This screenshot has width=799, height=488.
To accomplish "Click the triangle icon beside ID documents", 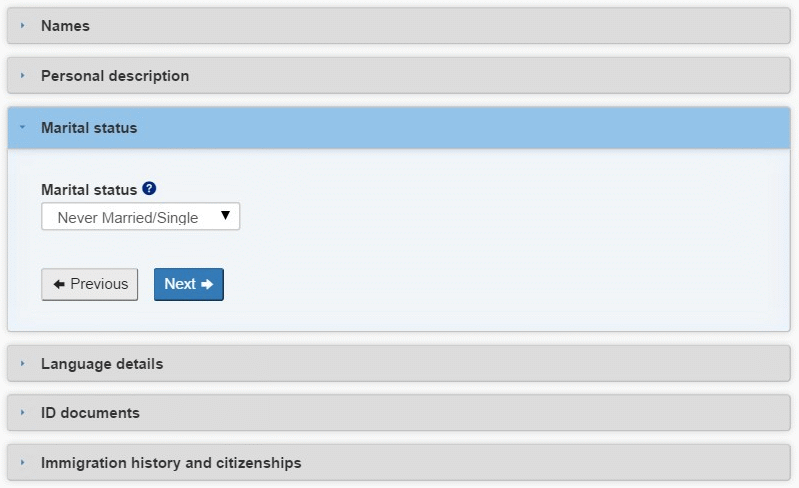I will pos(22,412).
